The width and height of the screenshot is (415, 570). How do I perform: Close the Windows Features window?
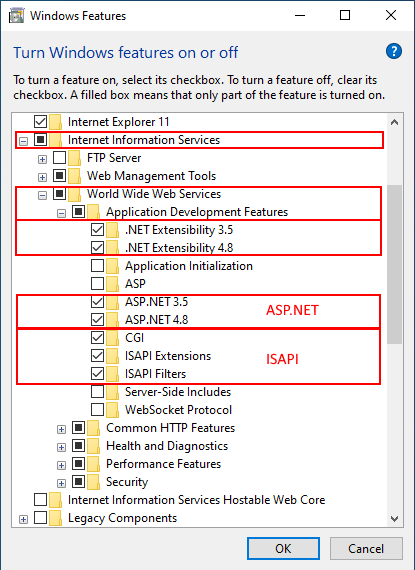click(391, 15)
